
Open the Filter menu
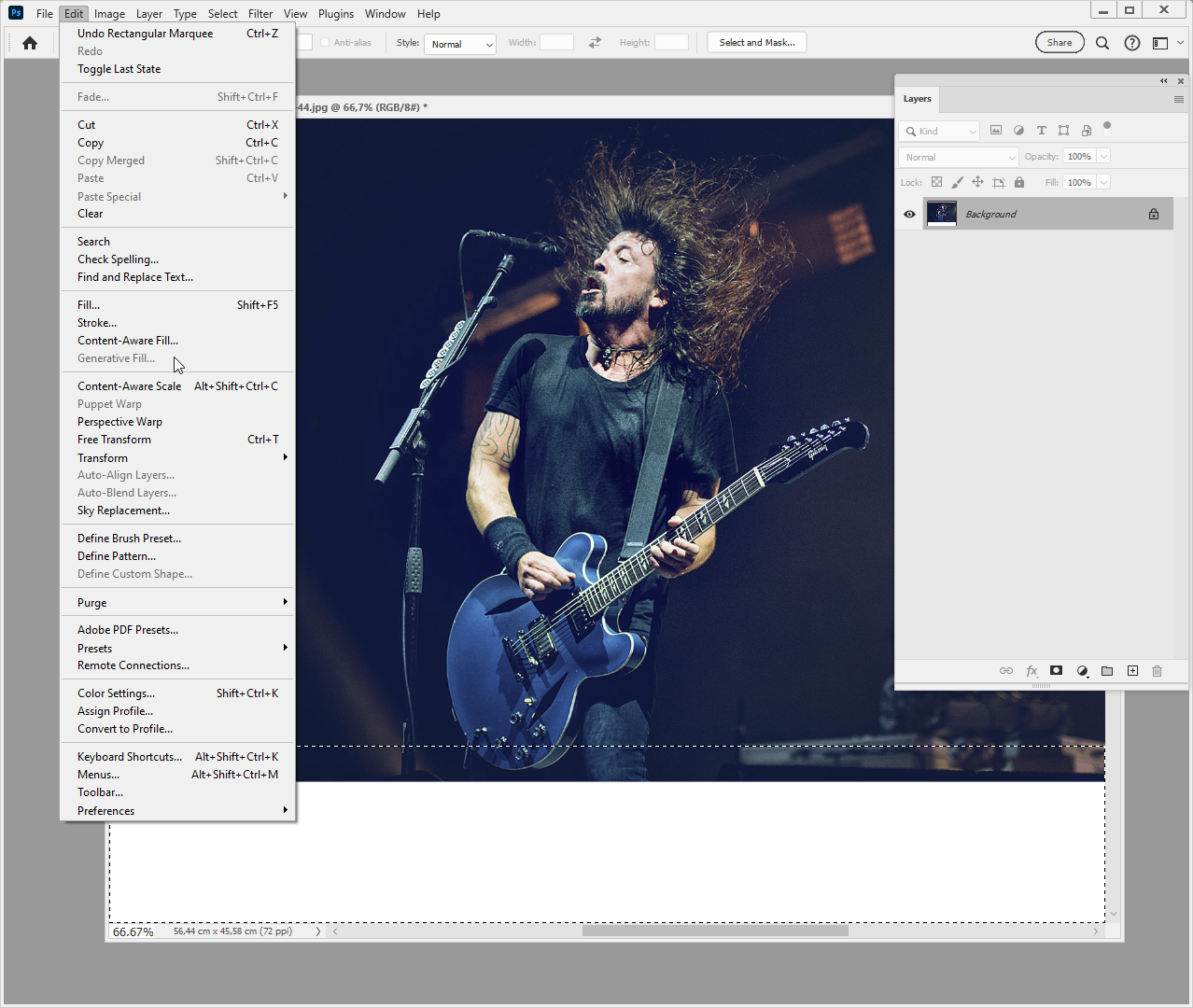(x=260, y=14)
